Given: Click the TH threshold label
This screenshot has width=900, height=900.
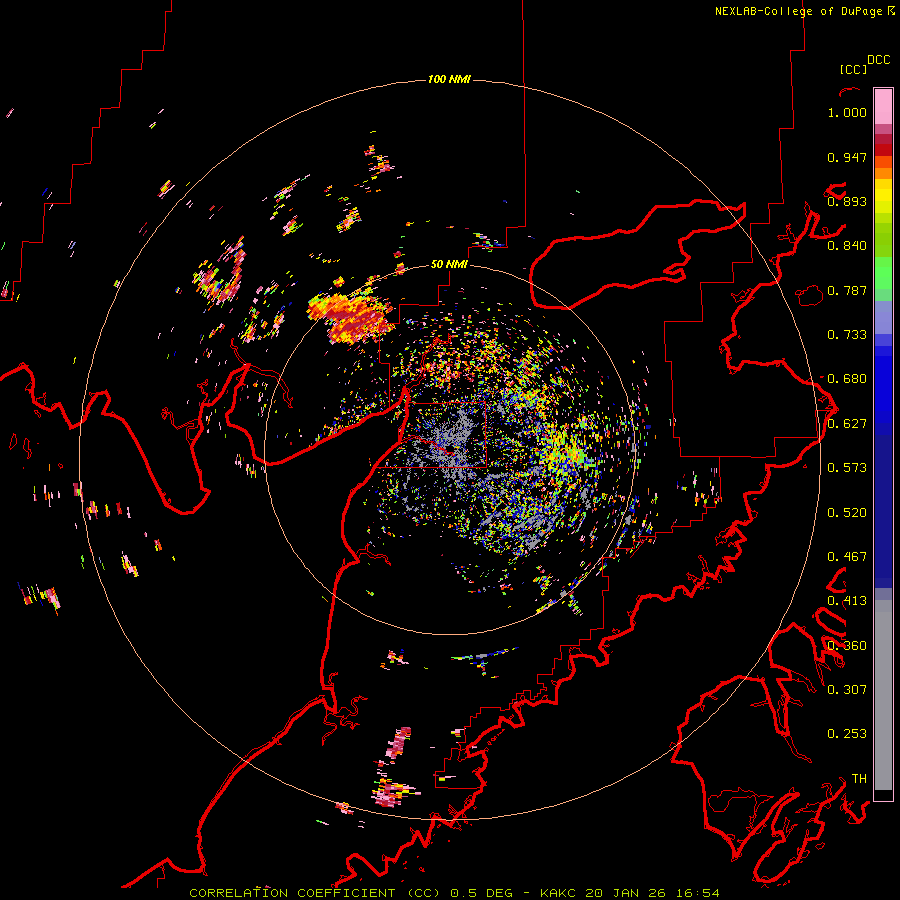Looking at the screenshot, I should [859, 779].
